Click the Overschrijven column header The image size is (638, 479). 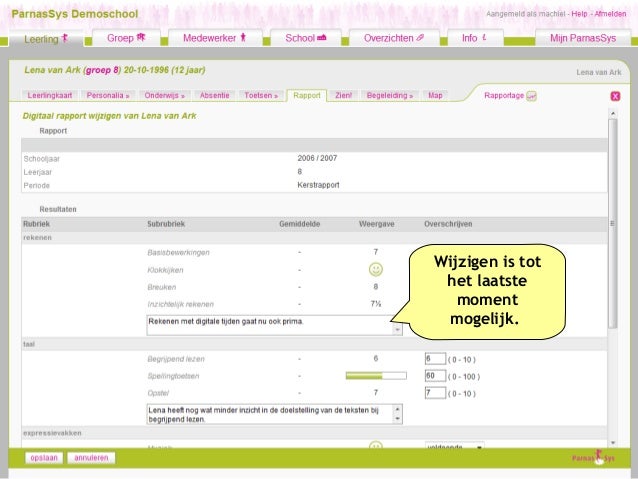[x=448, y=224]
